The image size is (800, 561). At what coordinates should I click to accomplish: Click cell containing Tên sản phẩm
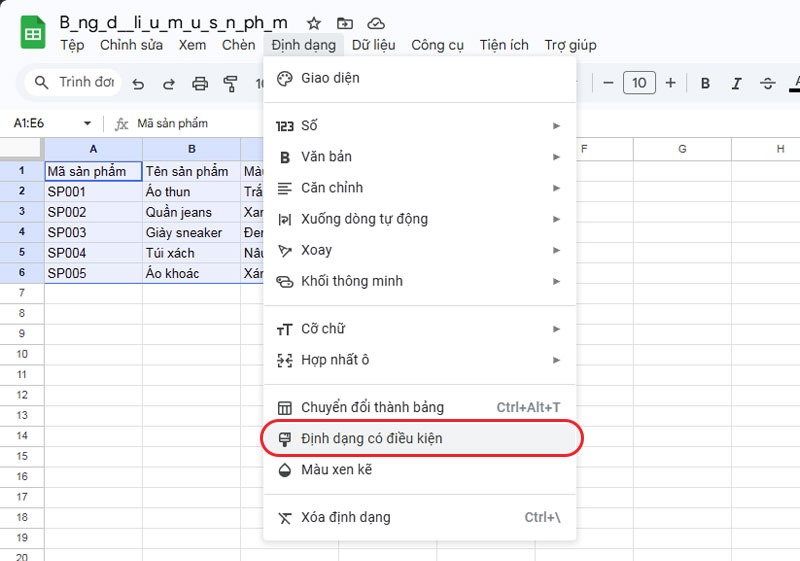tap(192, 171)
